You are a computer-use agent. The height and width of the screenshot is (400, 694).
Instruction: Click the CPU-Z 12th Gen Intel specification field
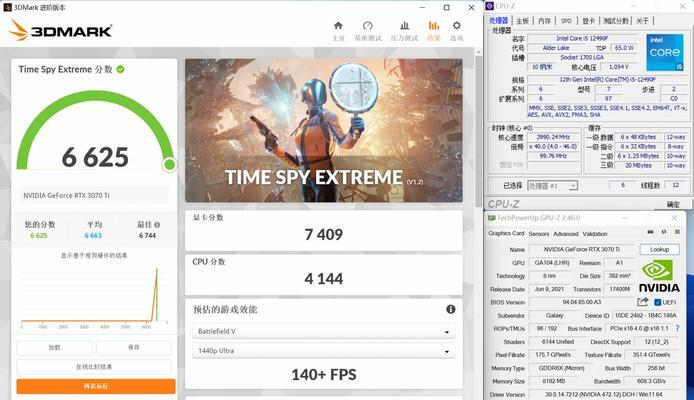607,80
